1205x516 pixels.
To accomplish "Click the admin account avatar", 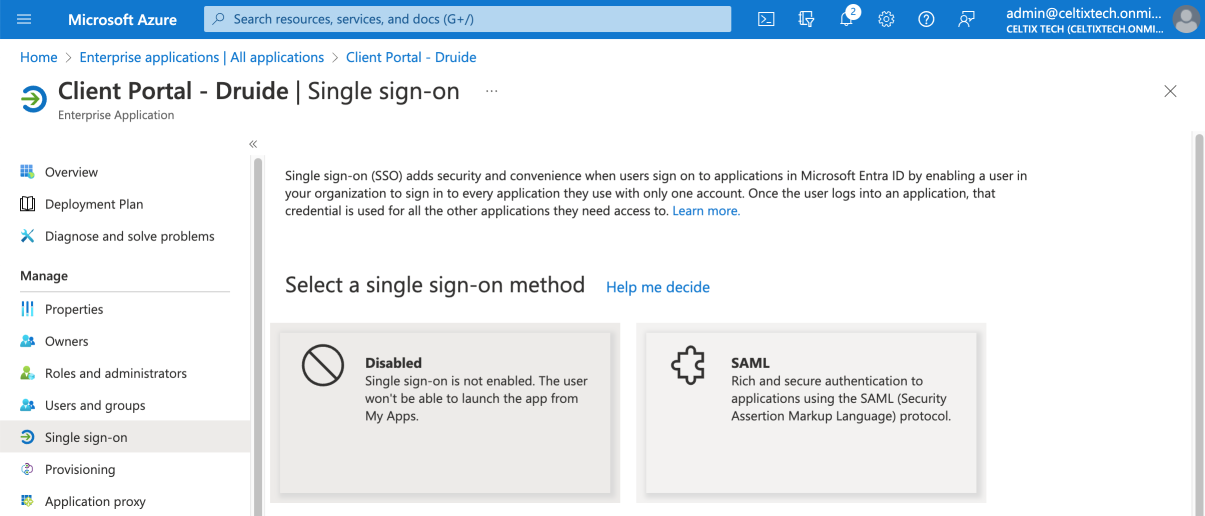I will click(1185, 19).
